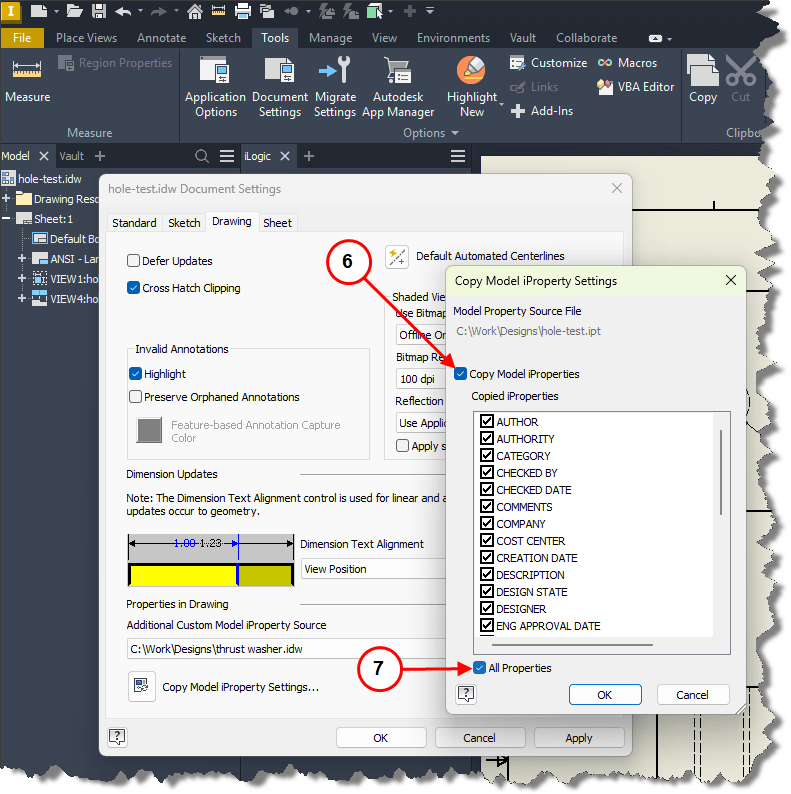Open the Dimension Text Alignment View Position dropdown
The image size is (791, 794).
(373, 569)
